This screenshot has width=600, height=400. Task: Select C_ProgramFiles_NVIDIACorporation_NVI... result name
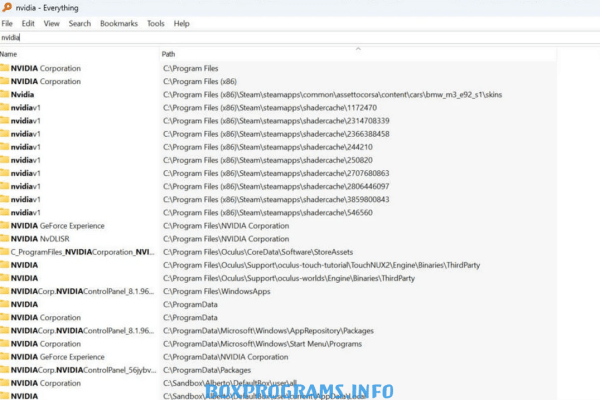[82, 252]
